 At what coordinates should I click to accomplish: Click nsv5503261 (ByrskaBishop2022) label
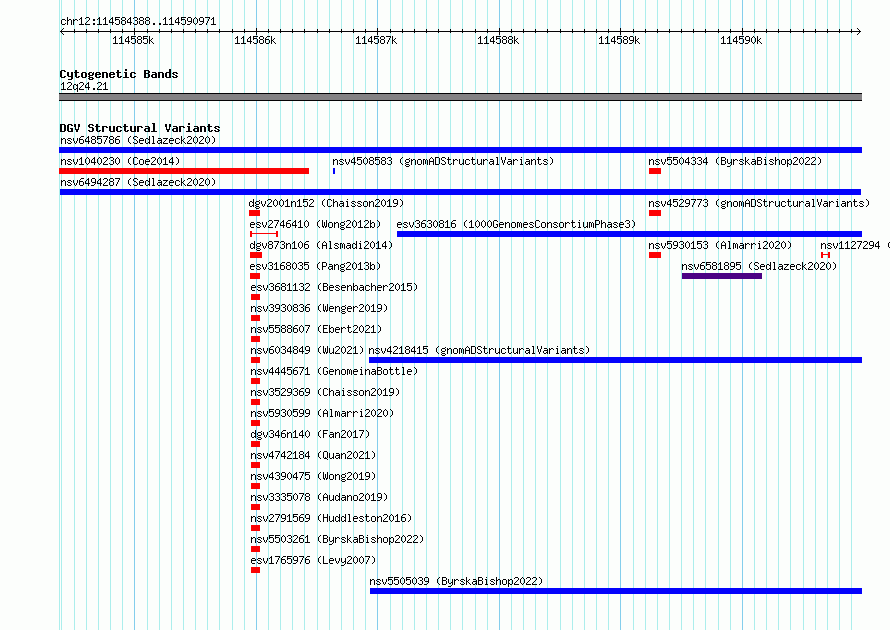pyautogui.click(x=337, y=539)
